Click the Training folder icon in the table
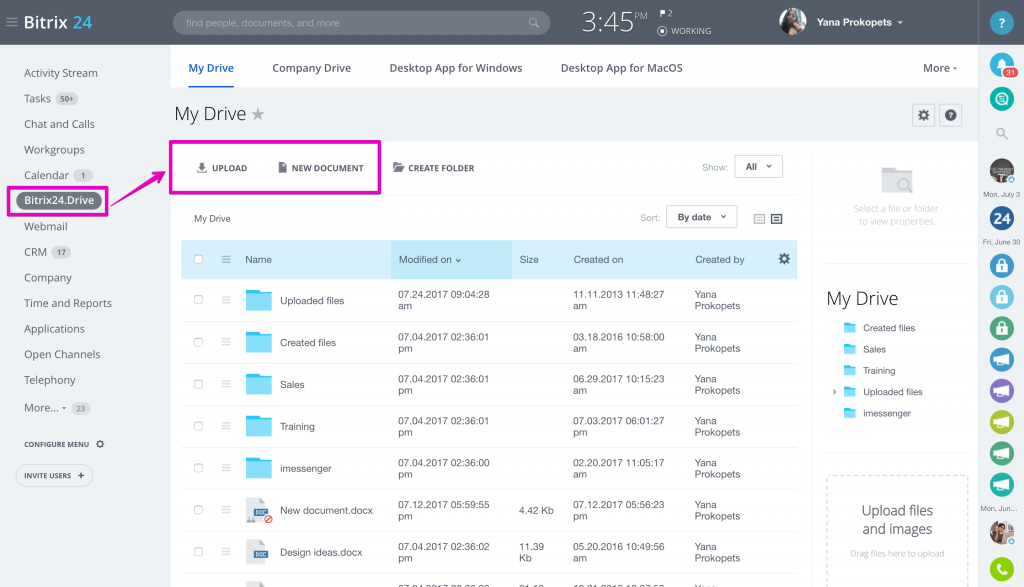1024x587 pixels. click(259, 426)
